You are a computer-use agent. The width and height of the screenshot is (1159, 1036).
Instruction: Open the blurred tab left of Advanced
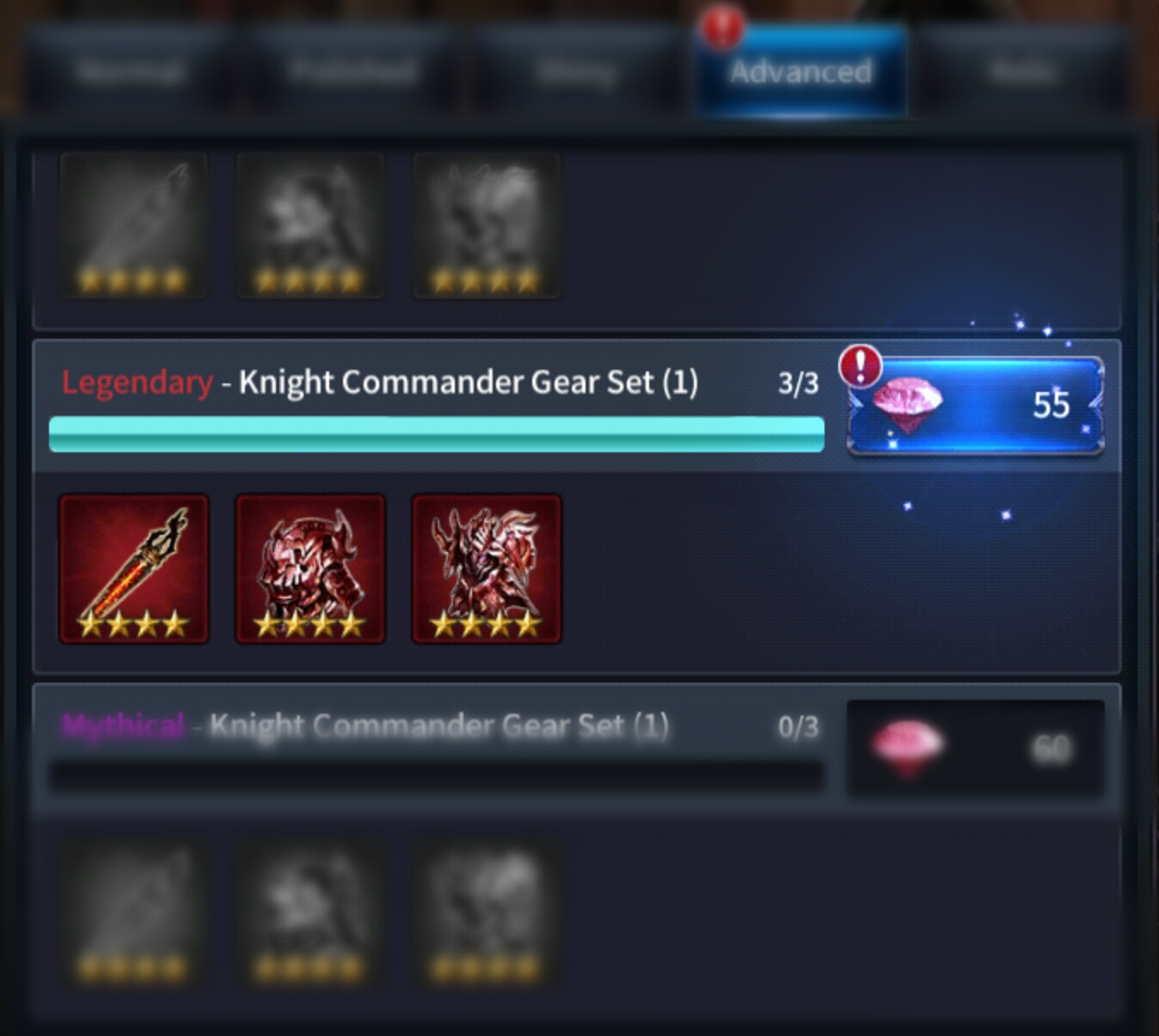(x=576, y=70)
